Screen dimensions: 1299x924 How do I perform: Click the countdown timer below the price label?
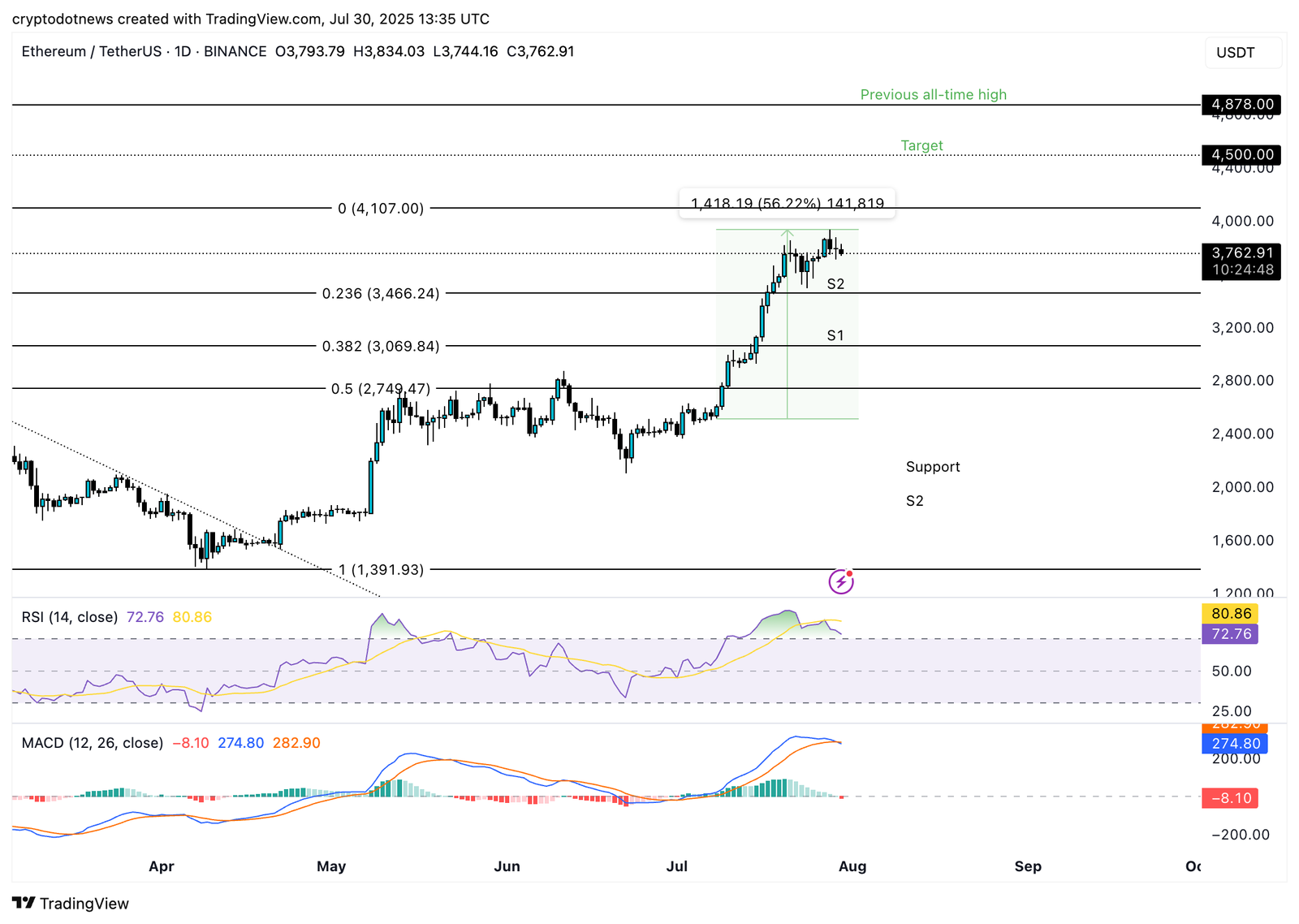(x=1241, y=268)
